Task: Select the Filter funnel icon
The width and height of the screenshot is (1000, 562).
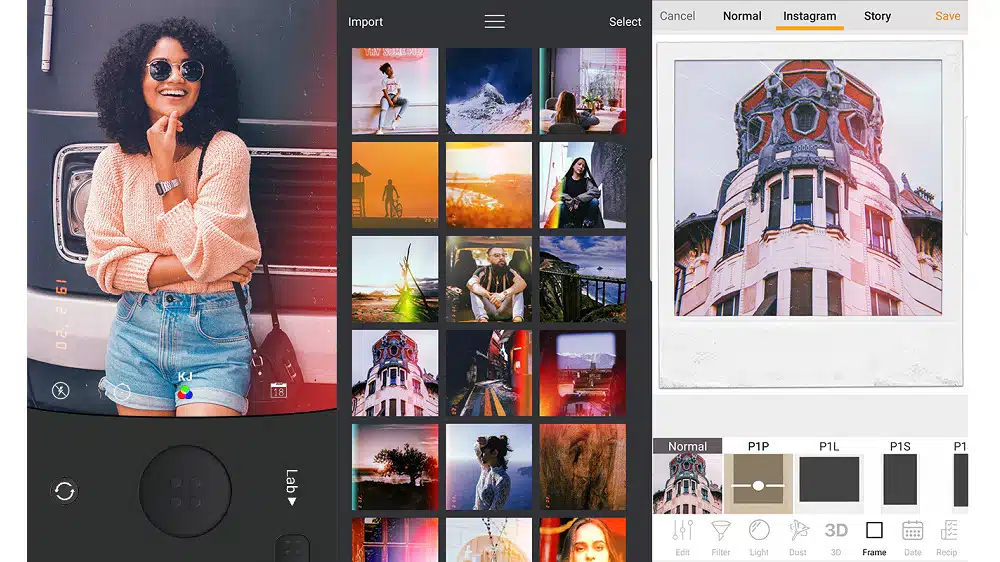Action: (x=721, y=534)
